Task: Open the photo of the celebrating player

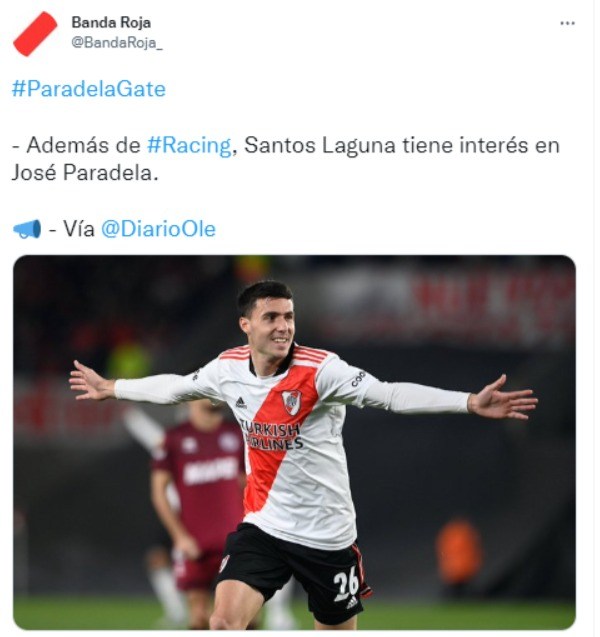Action: point(294,442)
